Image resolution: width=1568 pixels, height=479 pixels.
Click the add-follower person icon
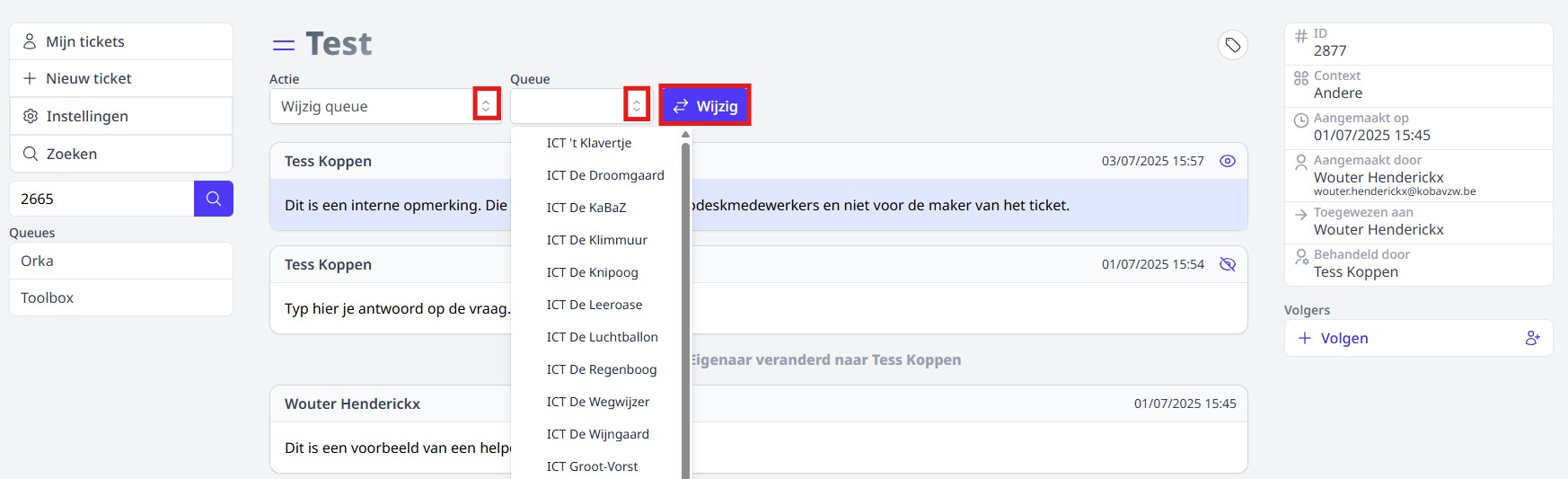1532,338
